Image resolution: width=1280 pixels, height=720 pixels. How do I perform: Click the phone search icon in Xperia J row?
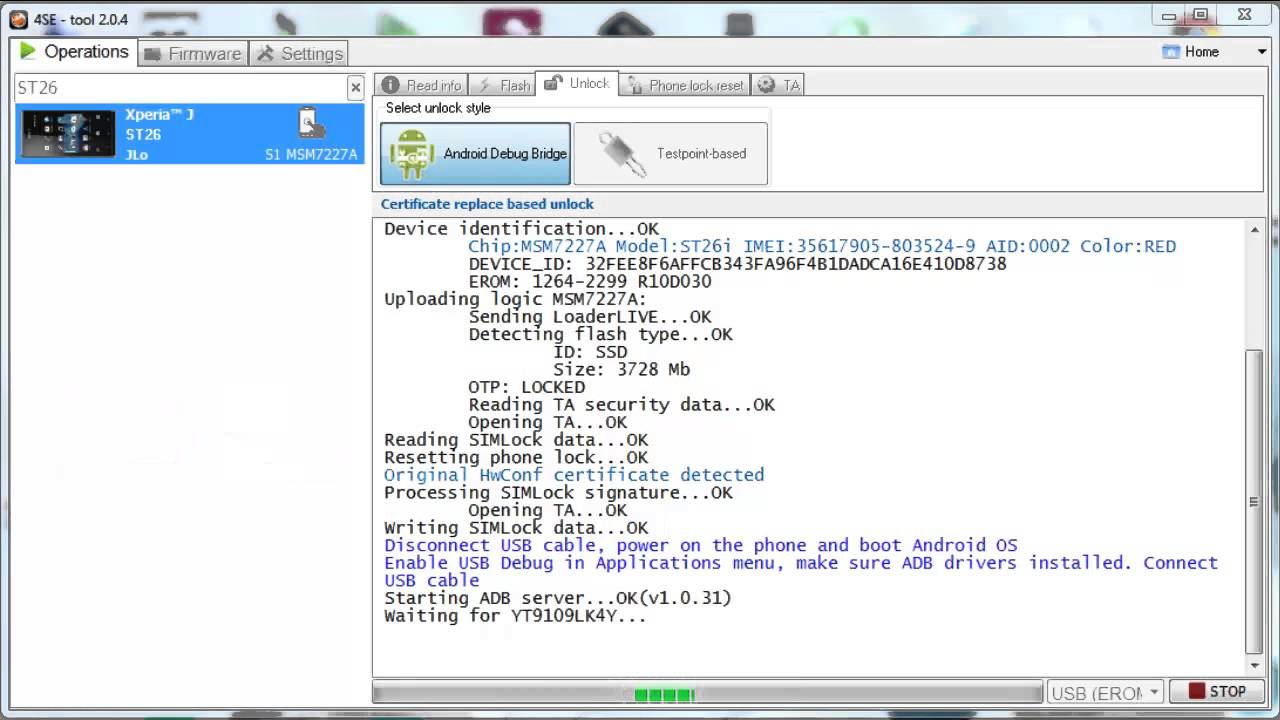[310, 123]
